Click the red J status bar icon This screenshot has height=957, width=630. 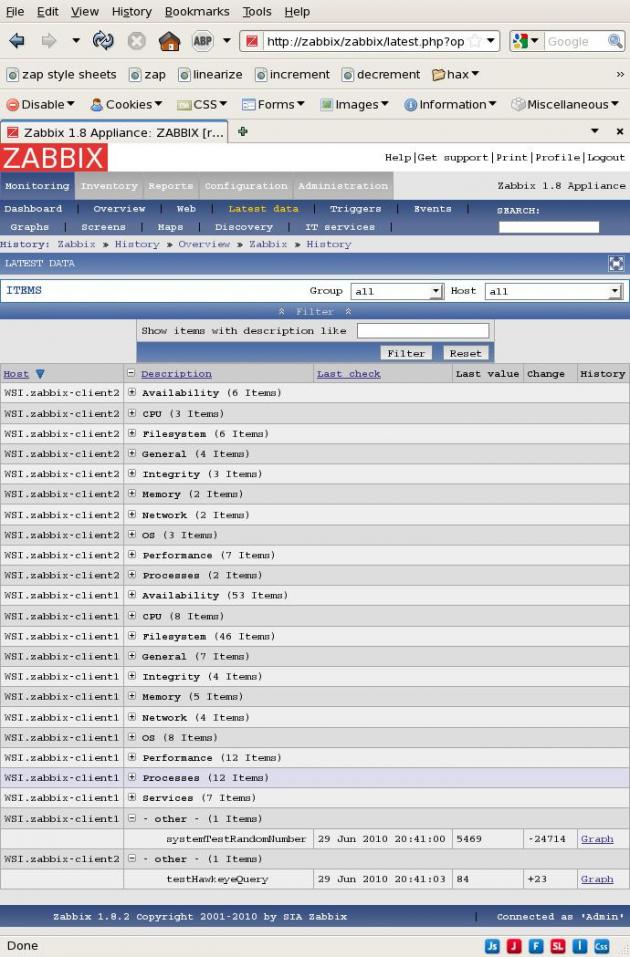514,945
